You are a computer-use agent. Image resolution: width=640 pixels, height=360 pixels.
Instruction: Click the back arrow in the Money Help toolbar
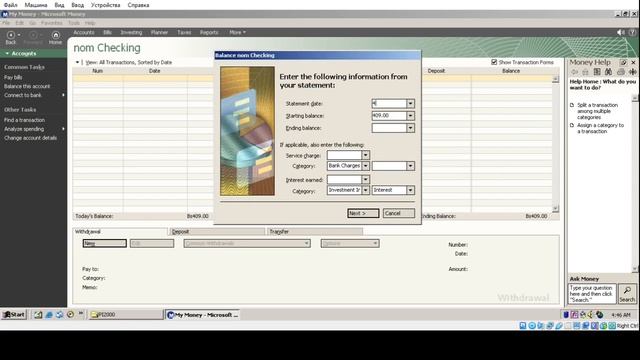point(574,72)
